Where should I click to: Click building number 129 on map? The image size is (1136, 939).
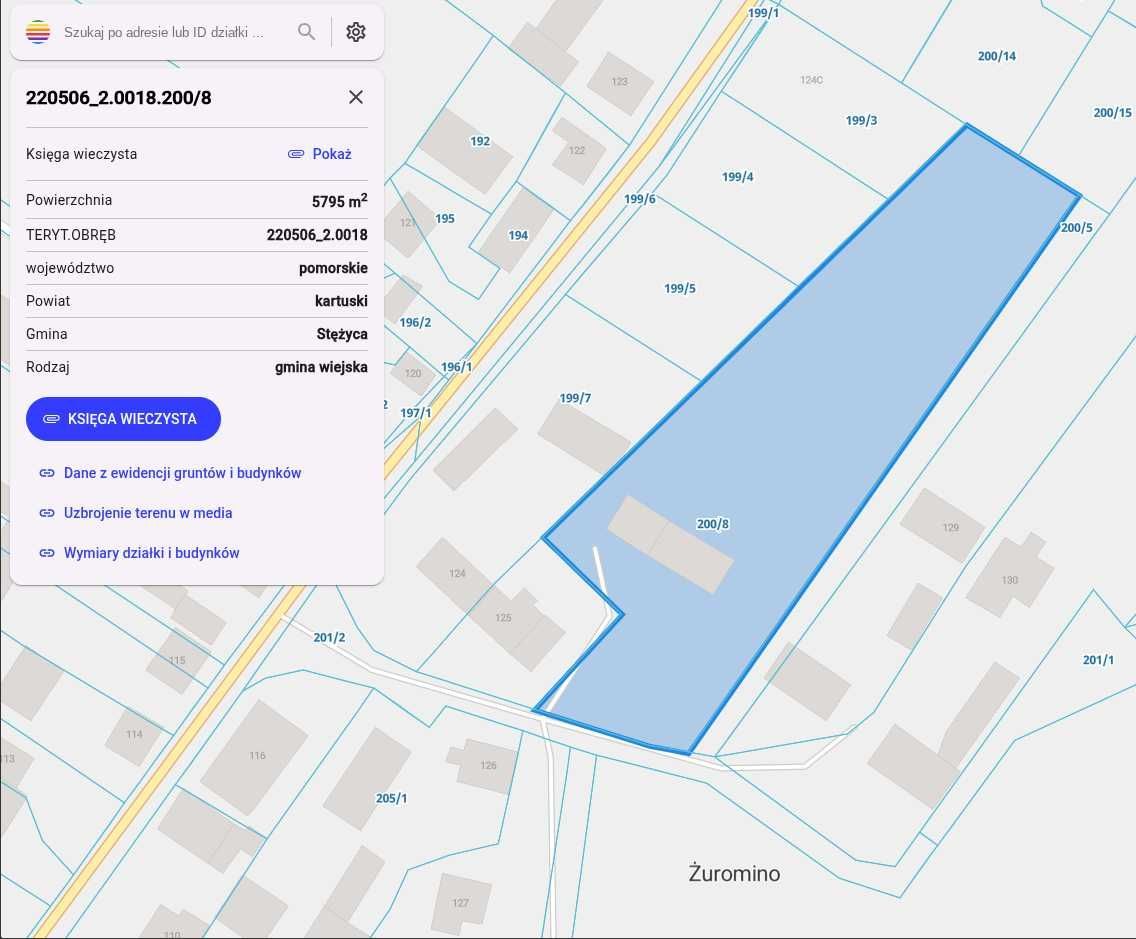[951, 527]
